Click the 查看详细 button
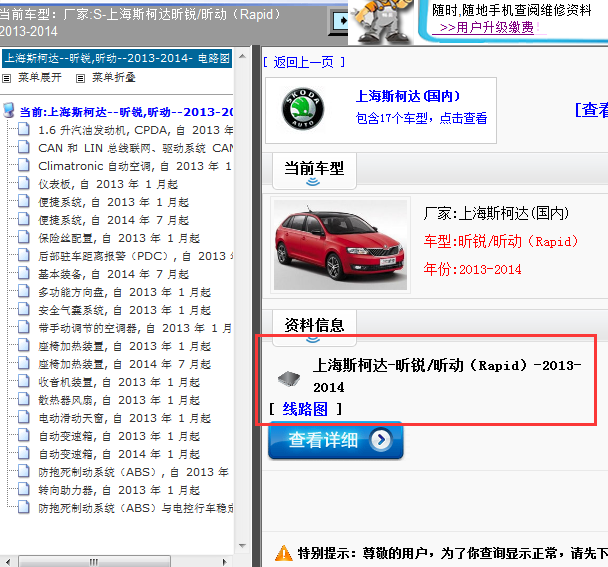The width and height of the screenshot is (608, 567). pyautogui.click(x=336, y=440)
